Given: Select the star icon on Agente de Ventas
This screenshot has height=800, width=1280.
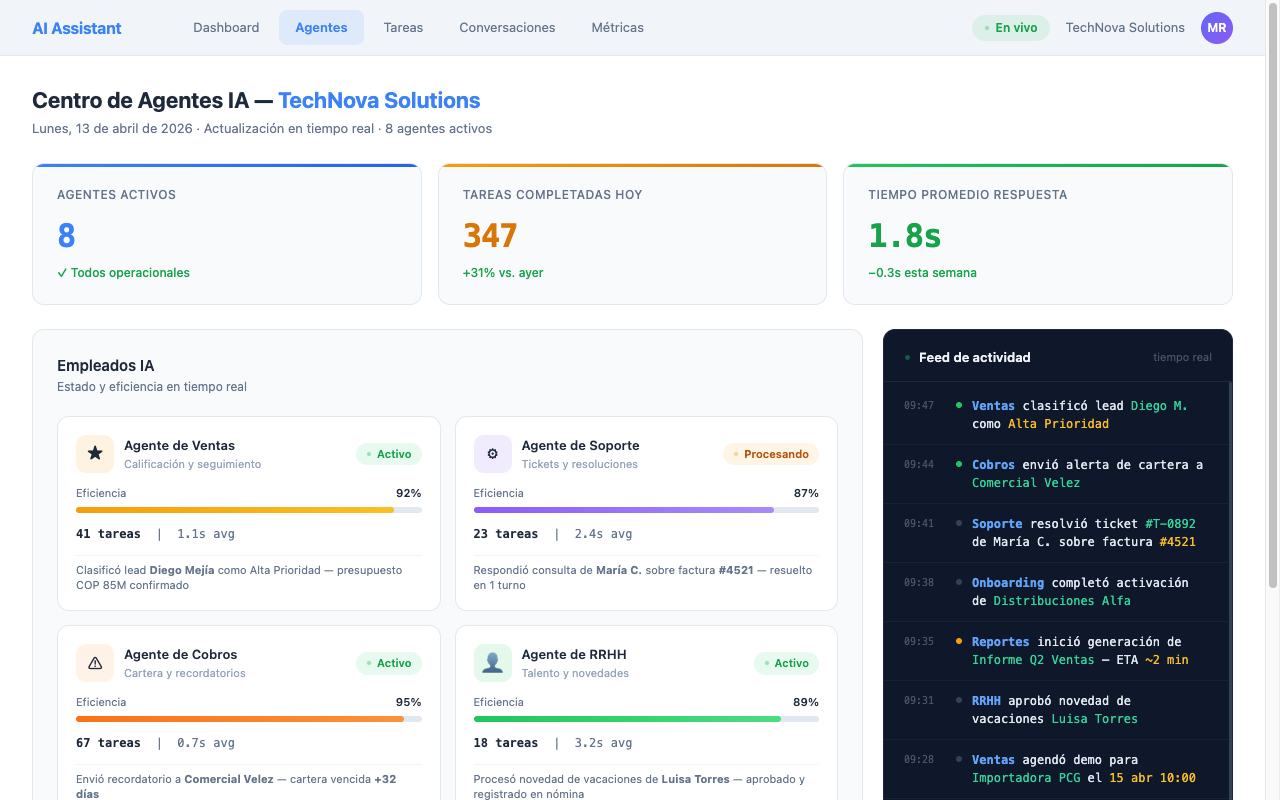Looking at the screenshot, I should [x=94, y=454].
